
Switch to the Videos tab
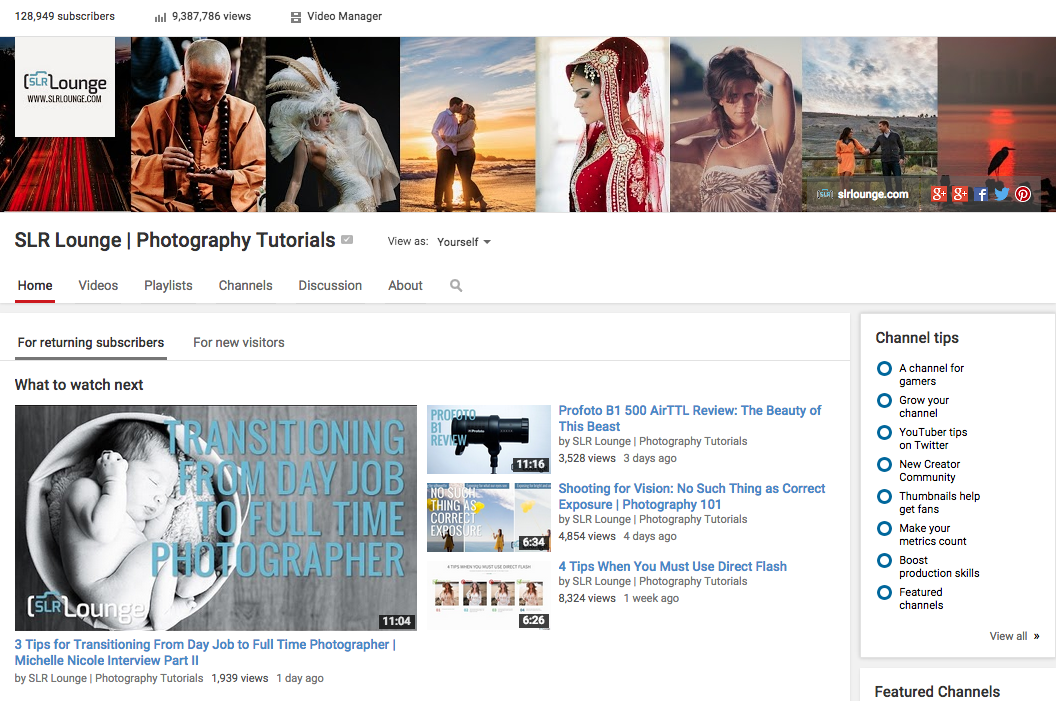98,286
